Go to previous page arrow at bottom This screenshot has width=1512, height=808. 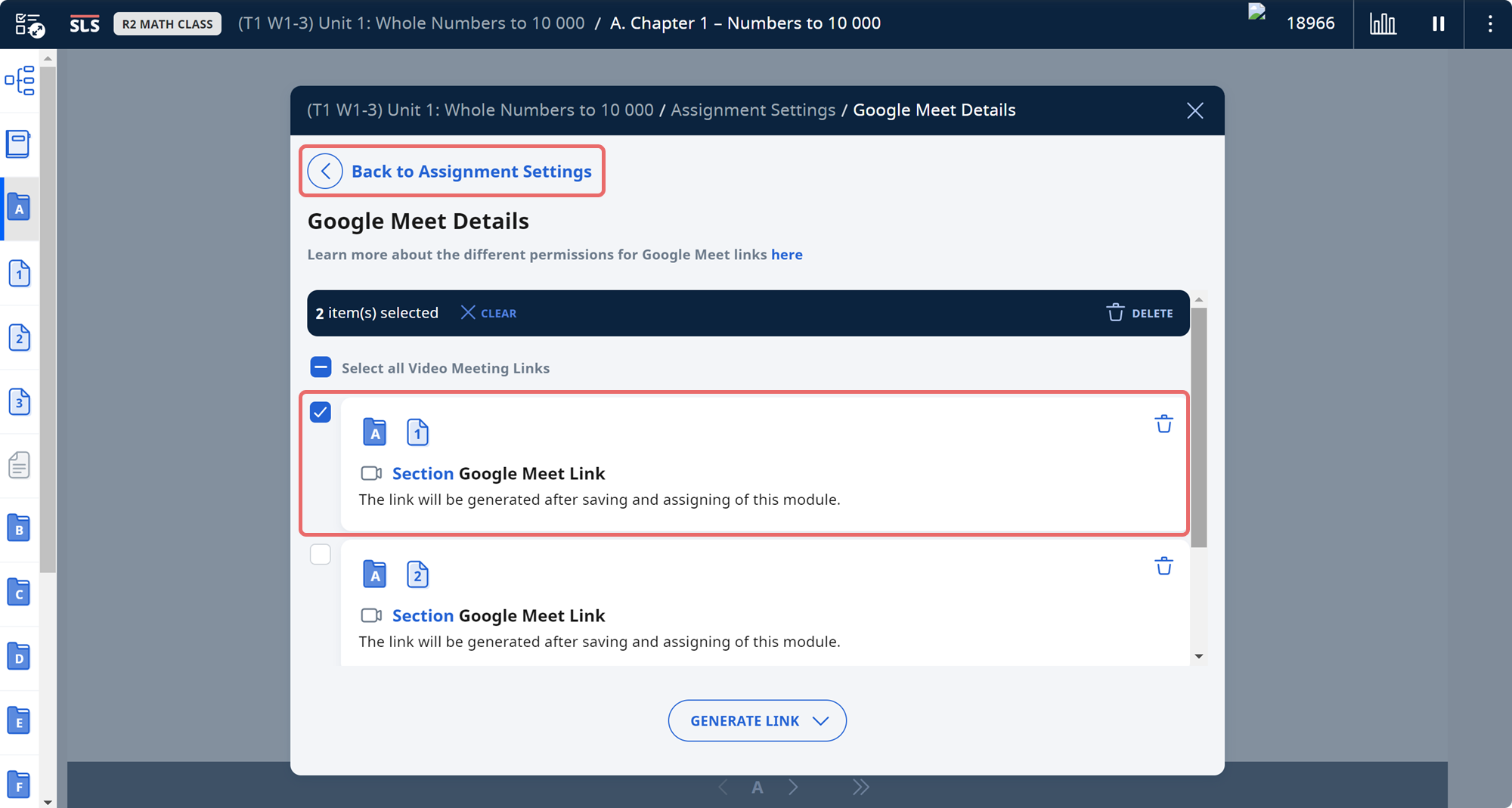(x=723, y=787)
